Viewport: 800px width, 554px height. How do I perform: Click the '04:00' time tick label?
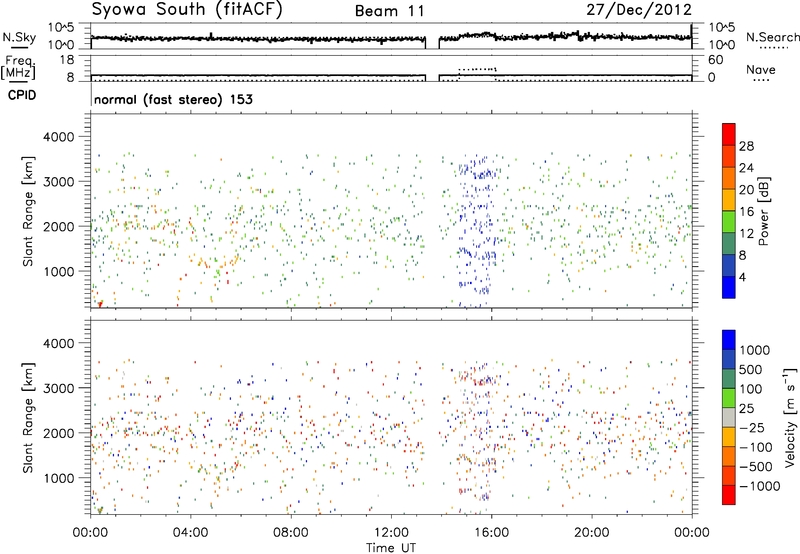pyautogui.click(x=191, y=533)
